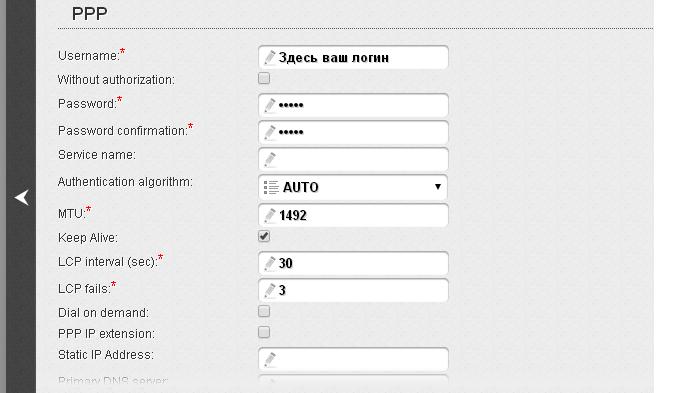Click the list icon in Authentication algorithm box
The width and height of the screenshot is (688, 393).
271,187
